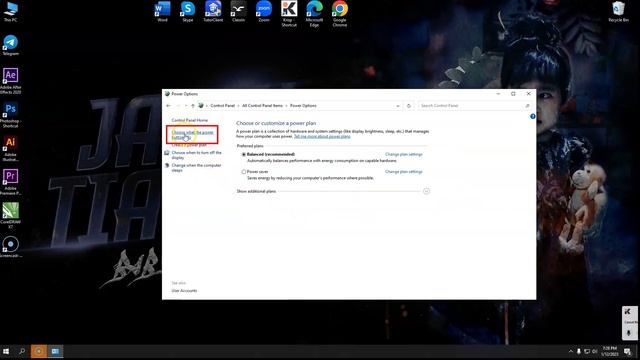
Task: Open recent locations dropdown arrow
Action: pos(186,106)
